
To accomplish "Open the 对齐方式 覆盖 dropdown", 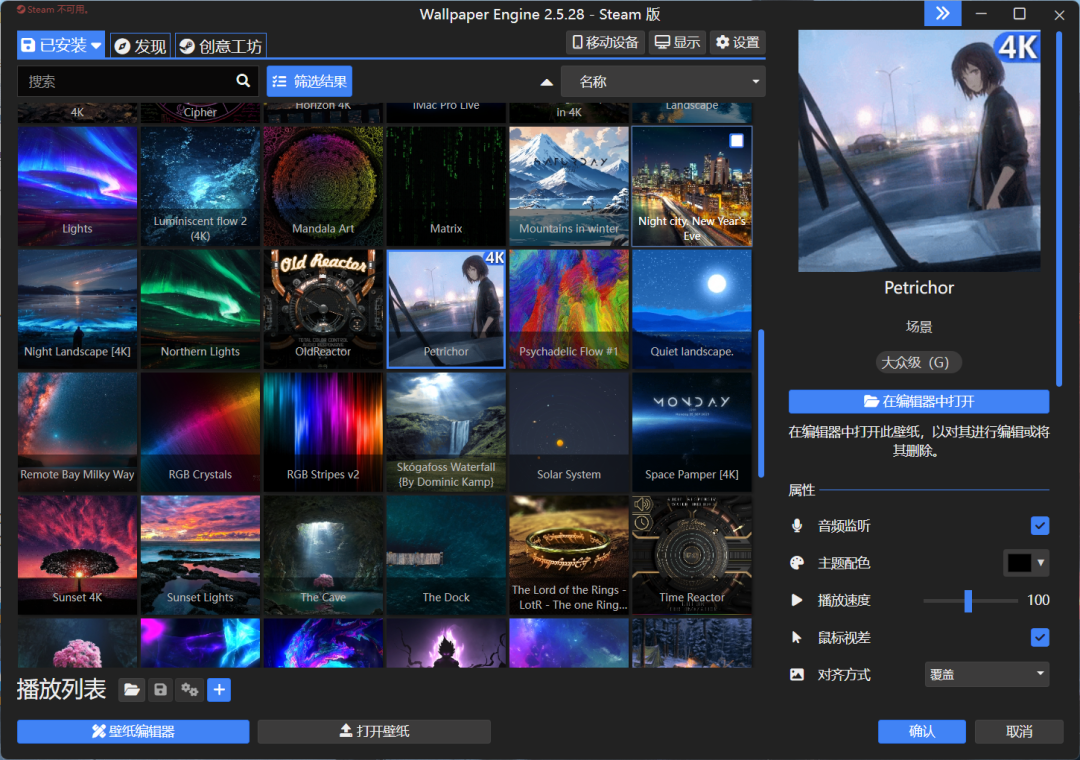I will [986, 674].
